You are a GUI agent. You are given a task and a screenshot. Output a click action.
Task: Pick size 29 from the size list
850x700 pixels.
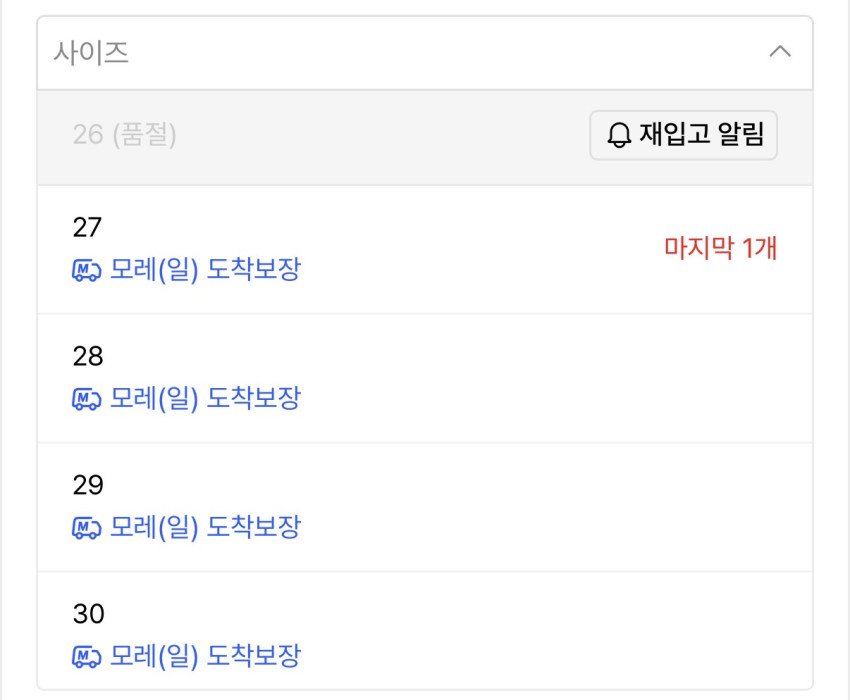click(88, 486)
